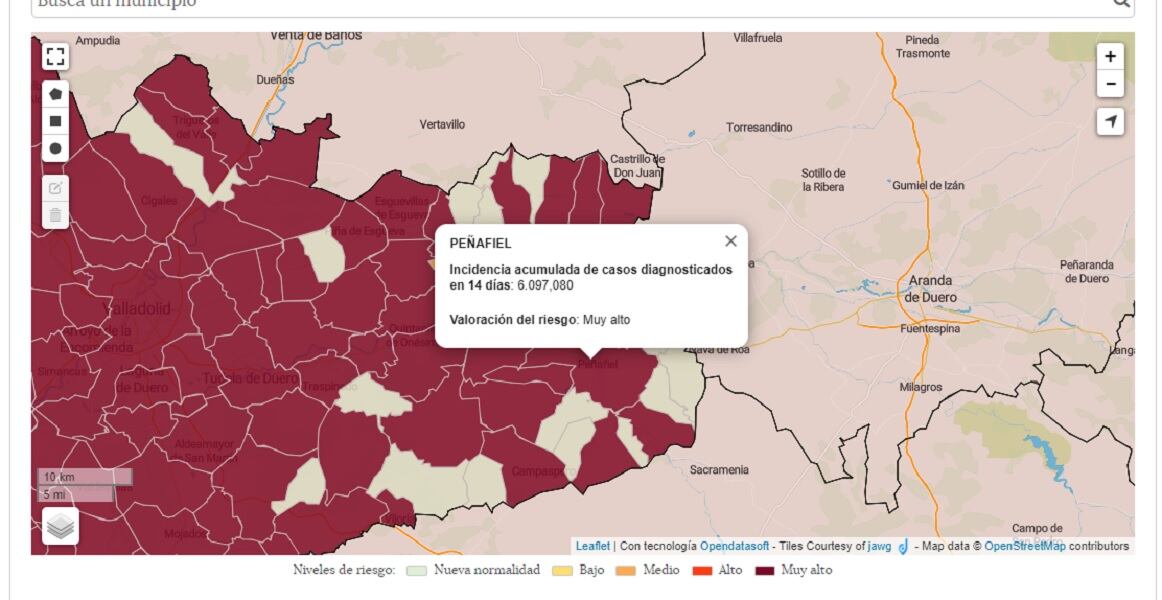The height and width of the screenshot is (600, 1162).
Task: Open the Opendatasoft link
Action: tap(734, 546)
